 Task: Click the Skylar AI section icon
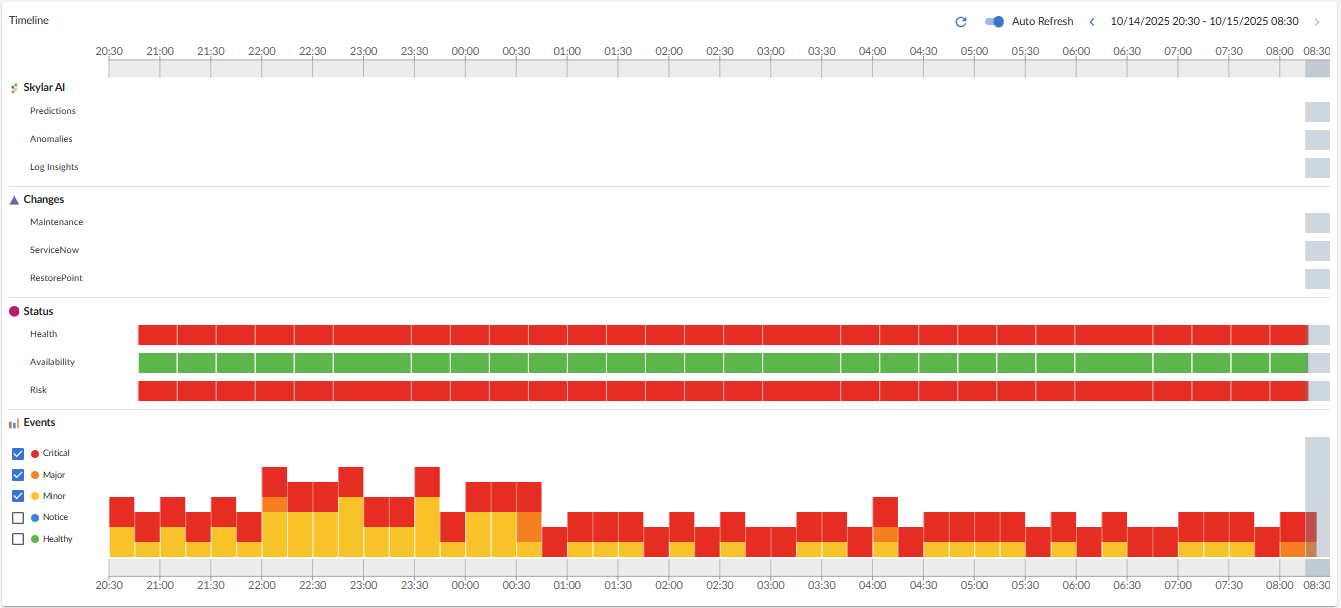click(14, 88)
